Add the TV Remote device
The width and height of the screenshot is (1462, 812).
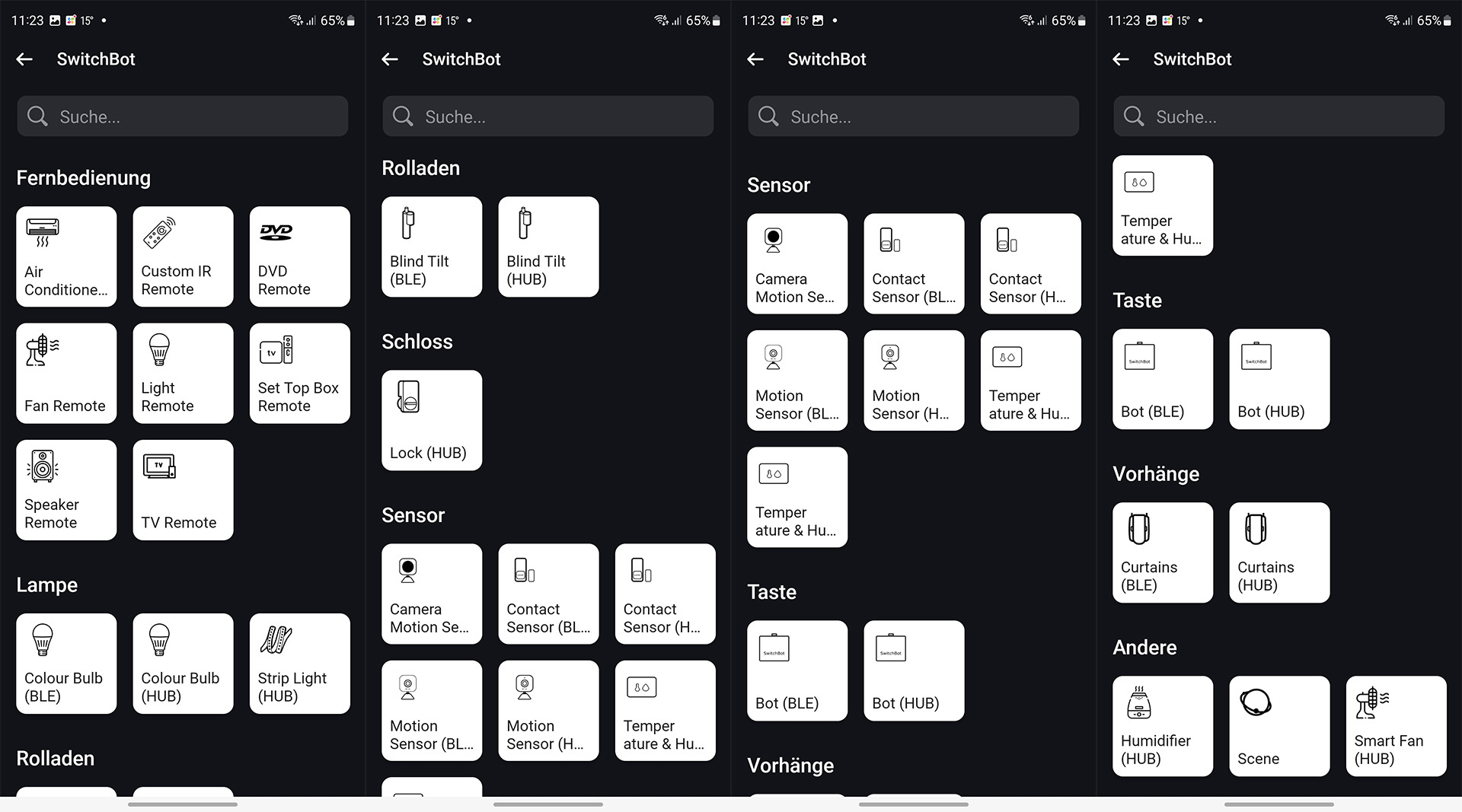(183, 490)
